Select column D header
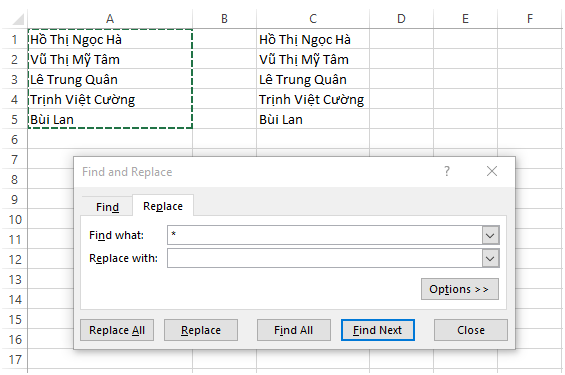The height and width of the screenshot is (375, 565). (x=401, y=19)
